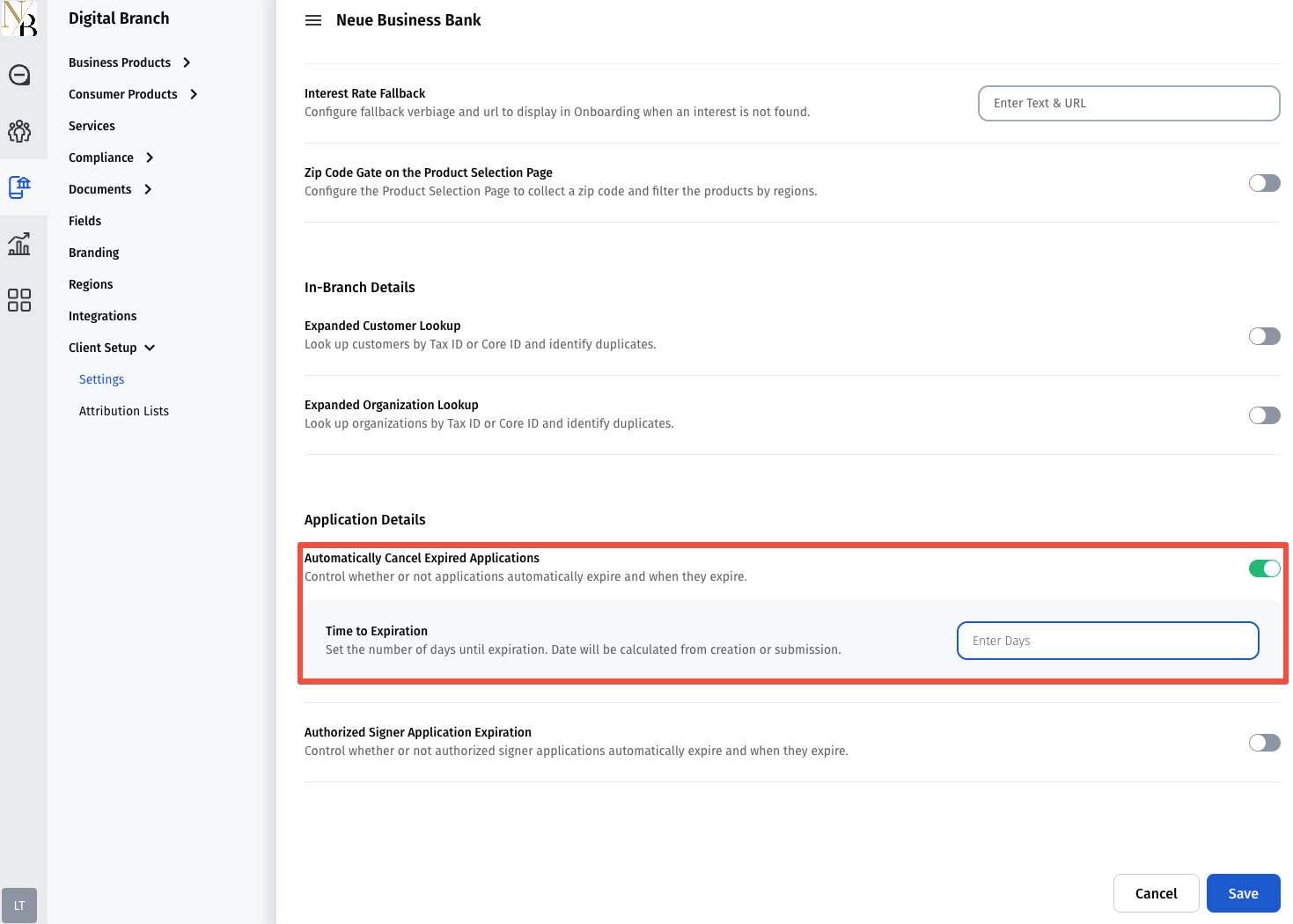Enable Authorized Signer Application Expiration toggle

pyautogui.click(x=1264, y=743)
